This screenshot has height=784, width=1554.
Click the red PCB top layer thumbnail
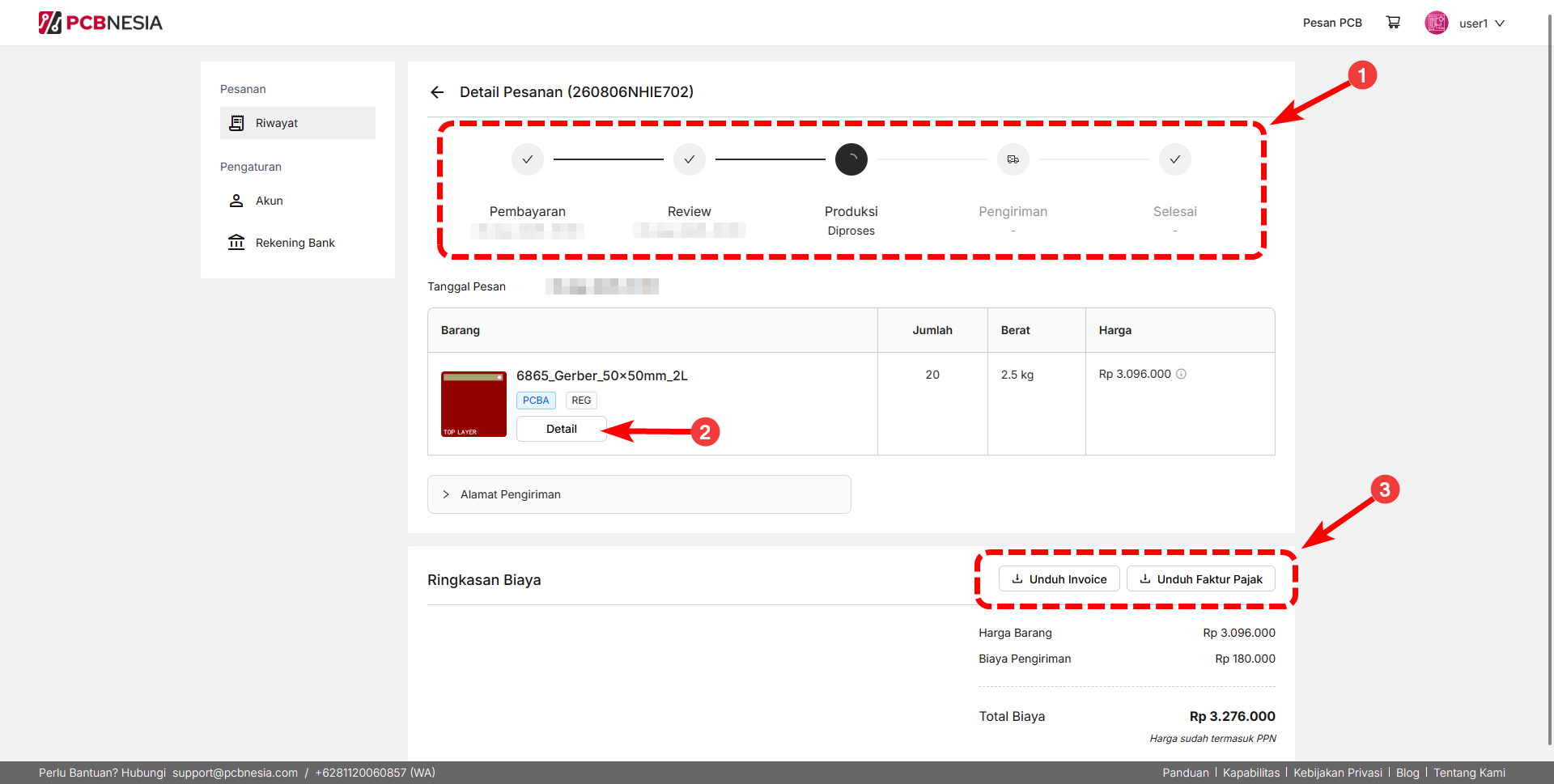click(474, 405)
